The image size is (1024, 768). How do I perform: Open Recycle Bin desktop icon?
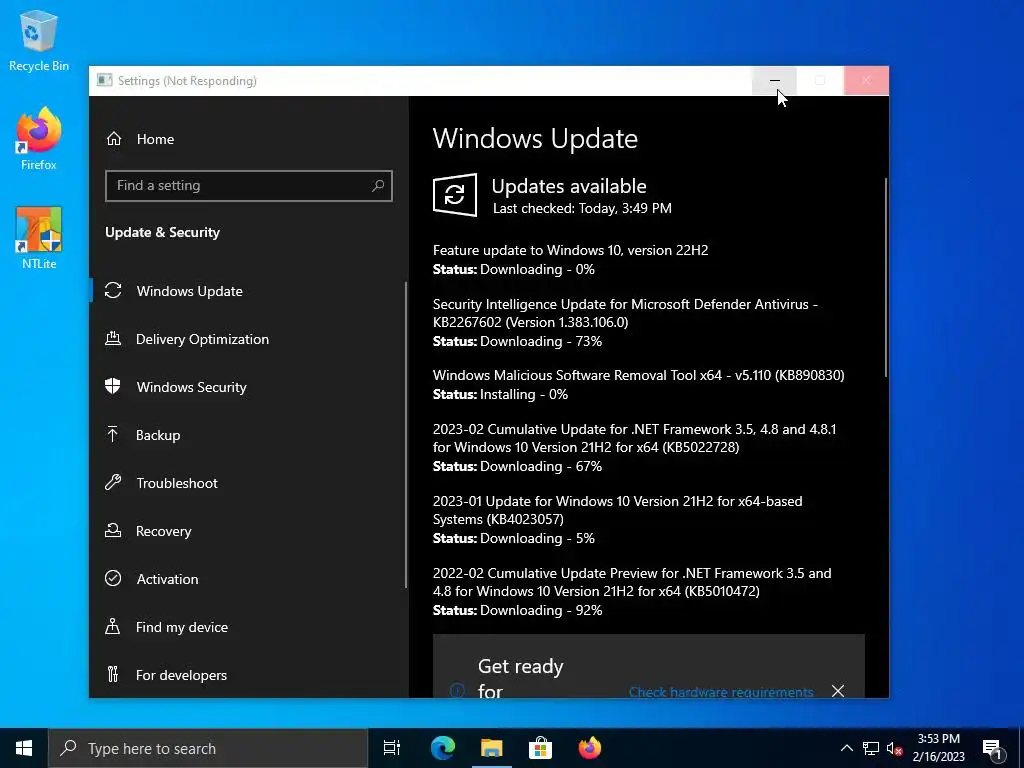click(39, 40)
